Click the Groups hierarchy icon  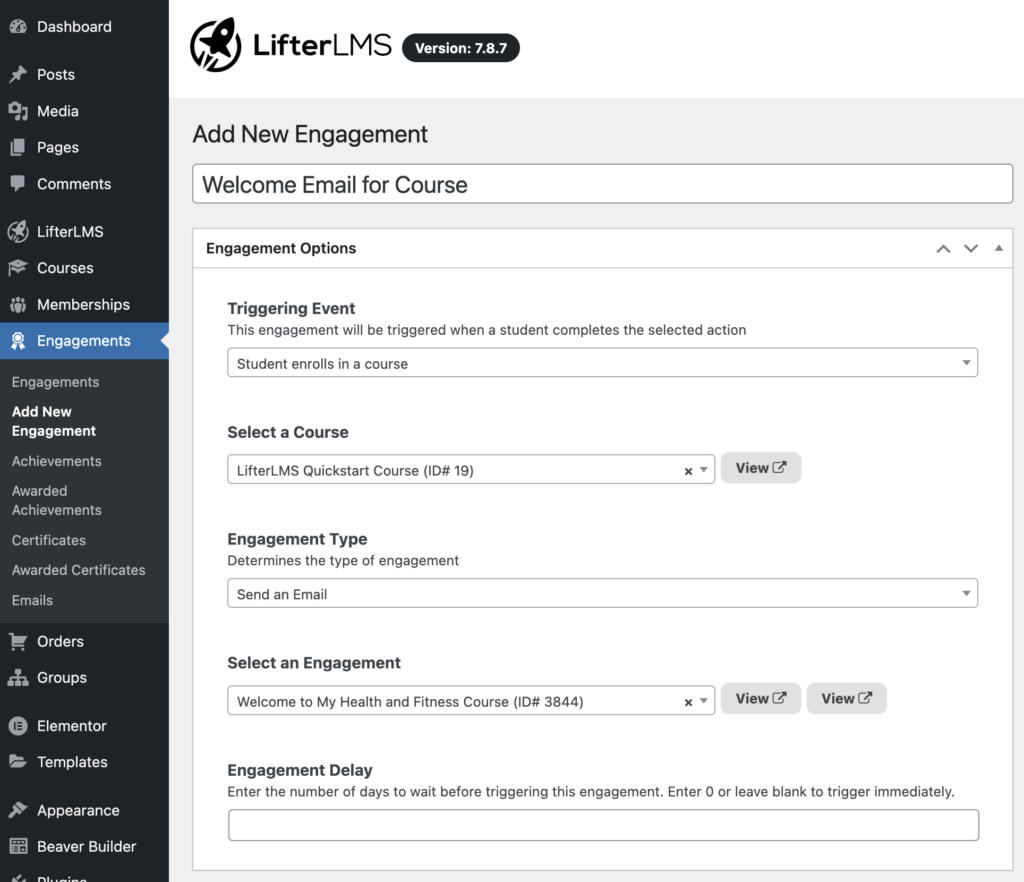[x=18, y=678]
